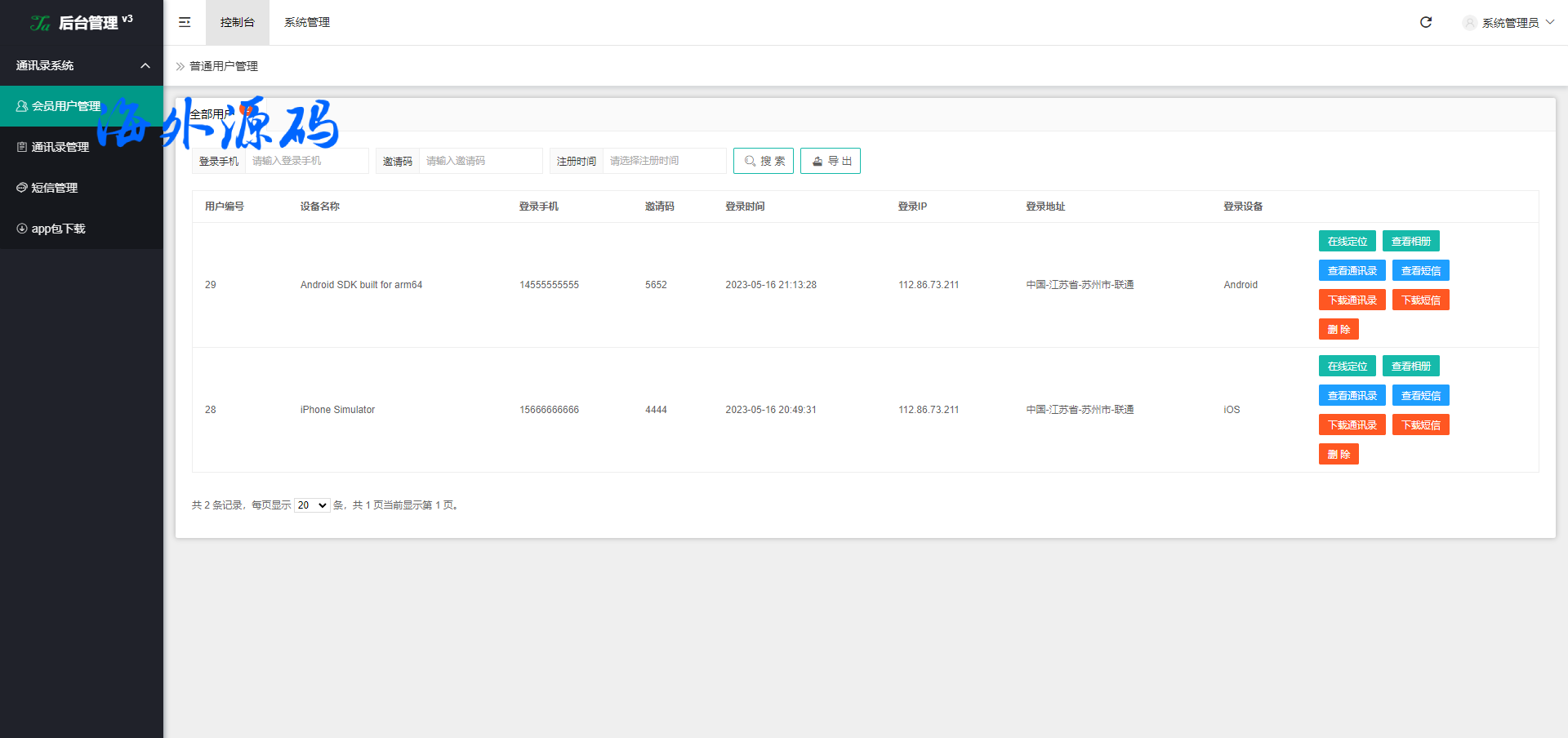Screen dimensions: 1568x738
Task: Open 短信管理 in the sidebar
Action: [54, 188]
